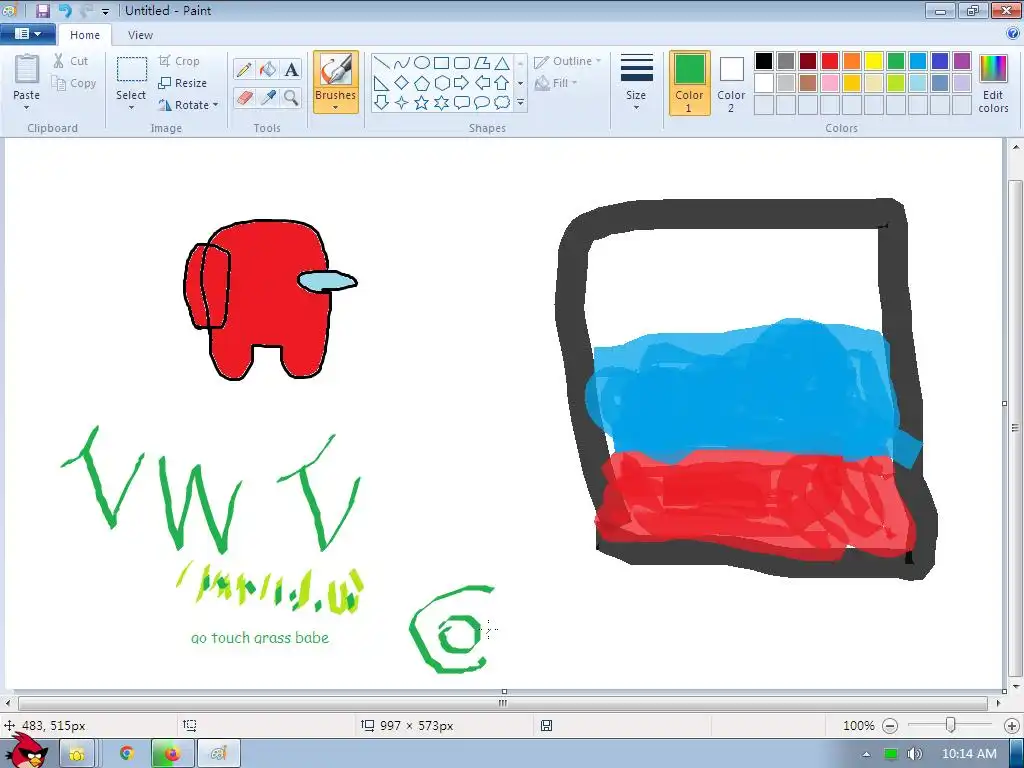Viewport: 1024px width, 768px height.
Task: Choose the Six-point star shape
Action: pos(441,103)
